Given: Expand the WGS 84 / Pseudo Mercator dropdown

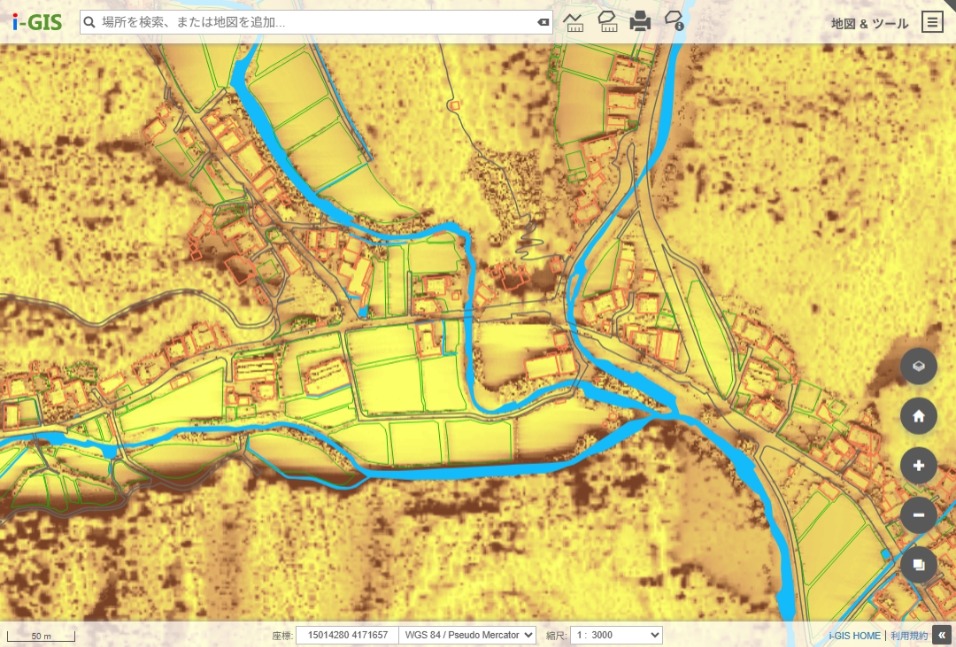Looking at the screenshot, I should (467, 635).
